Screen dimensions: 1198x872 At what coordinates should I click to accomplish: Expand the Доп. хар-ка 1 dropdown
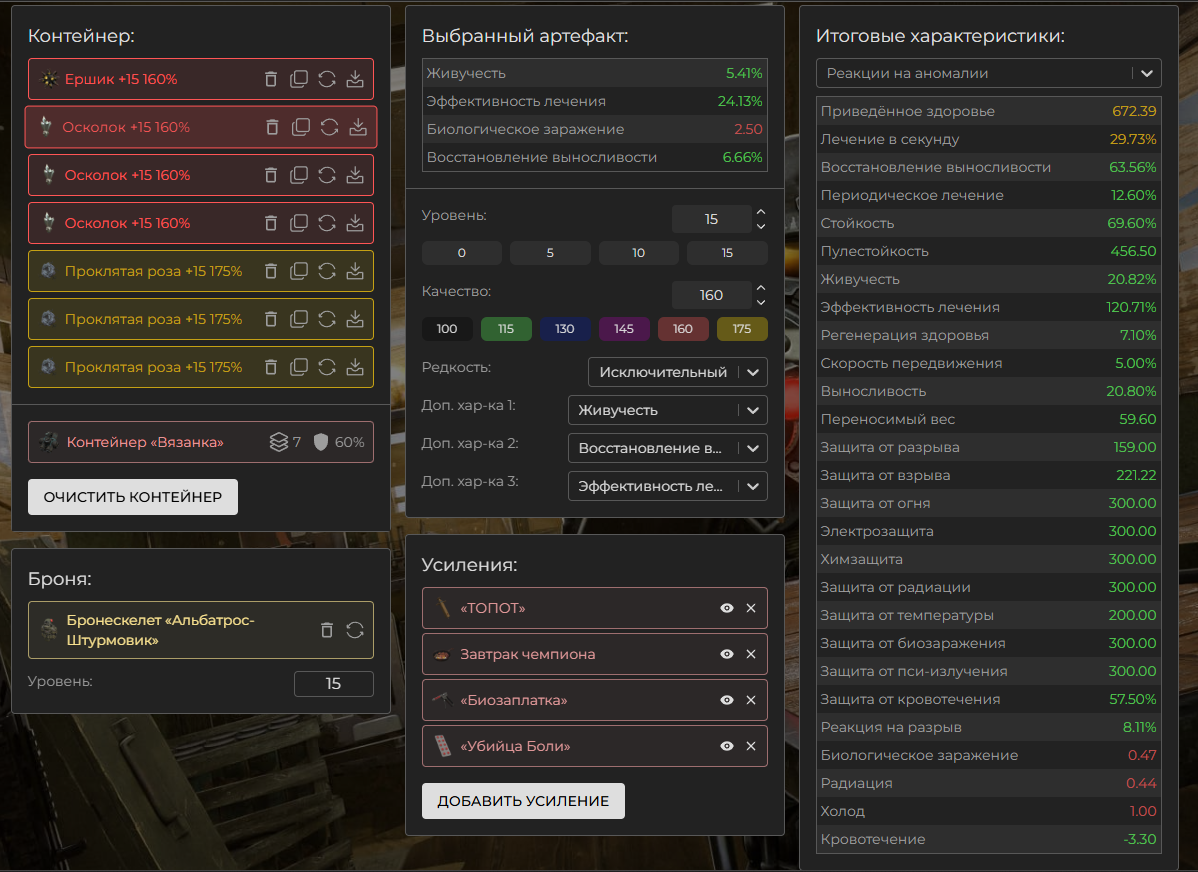667,410
